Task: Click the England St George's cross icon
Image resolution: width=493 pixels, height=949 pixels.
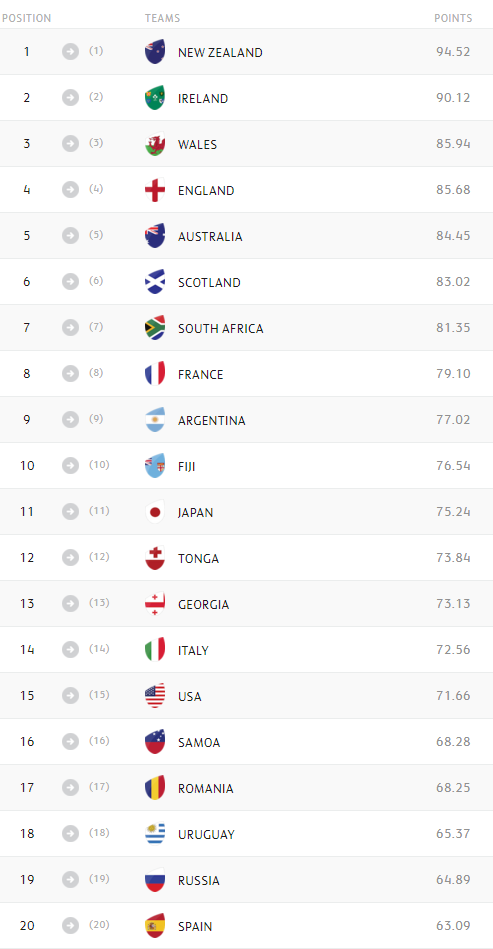Action: 155,190
